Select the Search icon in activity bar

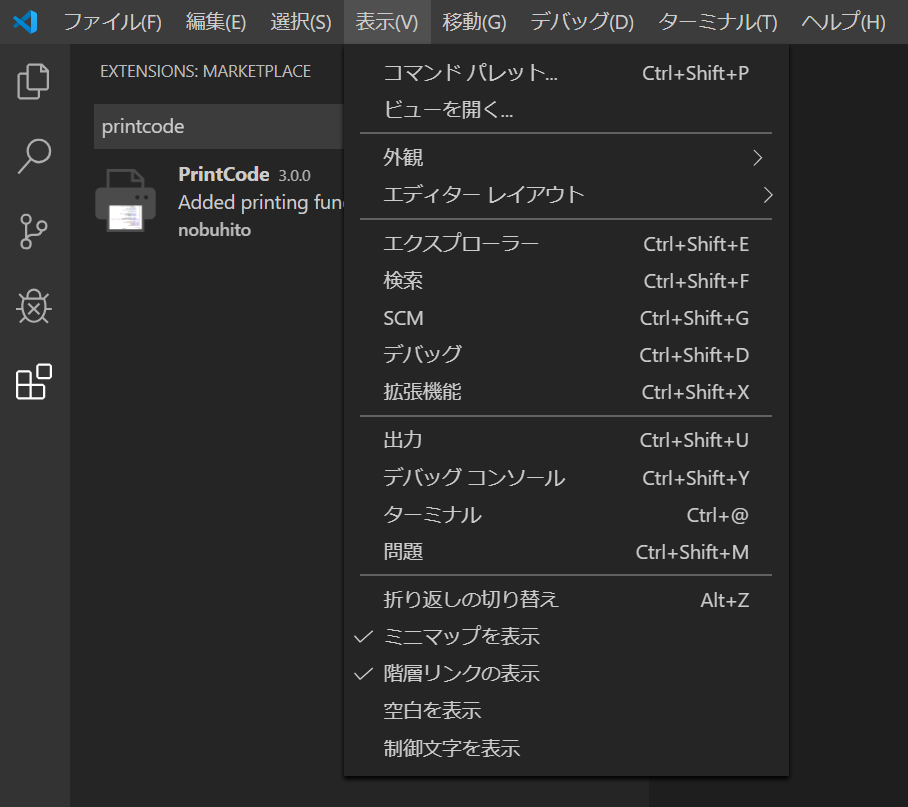coord(33,157)
